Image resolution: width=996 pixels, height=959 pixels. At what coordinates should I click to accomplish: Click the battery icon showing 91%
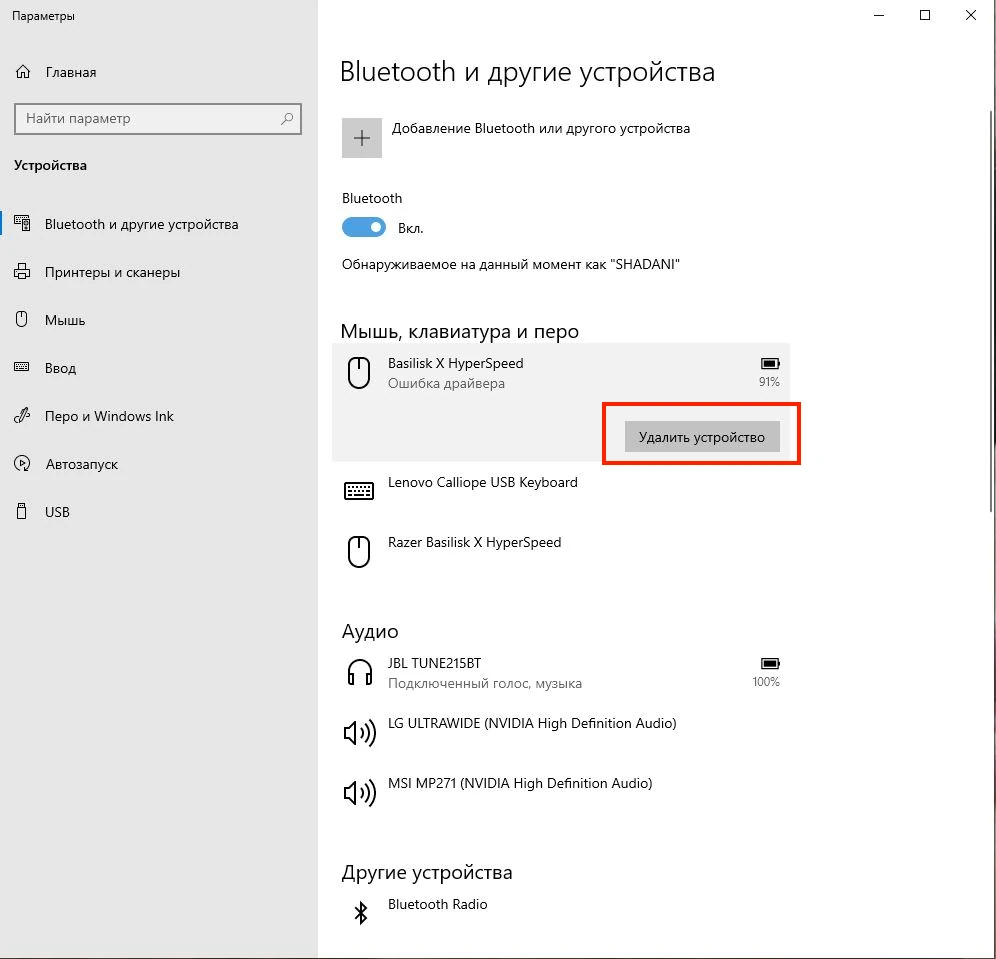point(770,364)
